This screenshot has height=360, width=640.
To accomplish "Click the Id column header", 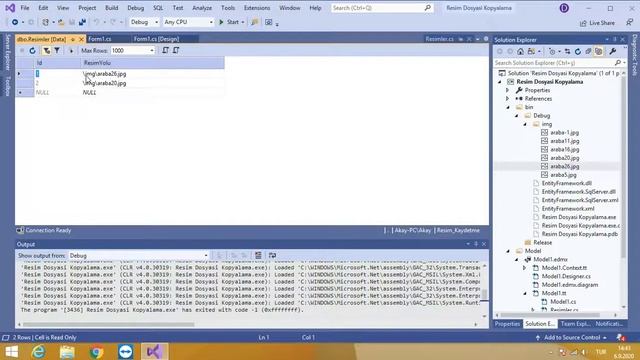I will click(x=57, y=63).
